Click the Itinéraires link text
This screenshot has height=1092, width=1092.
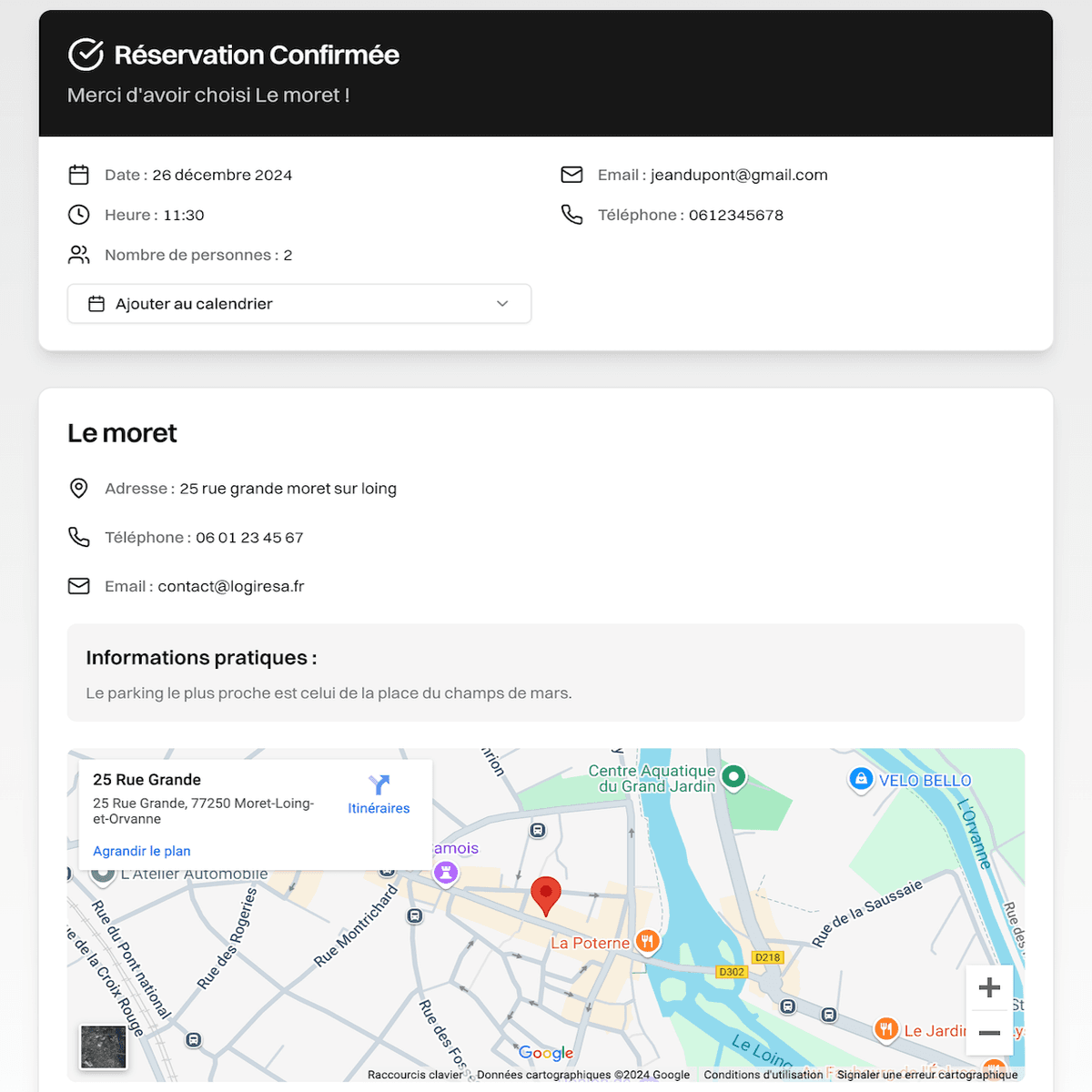pos(379,808)
